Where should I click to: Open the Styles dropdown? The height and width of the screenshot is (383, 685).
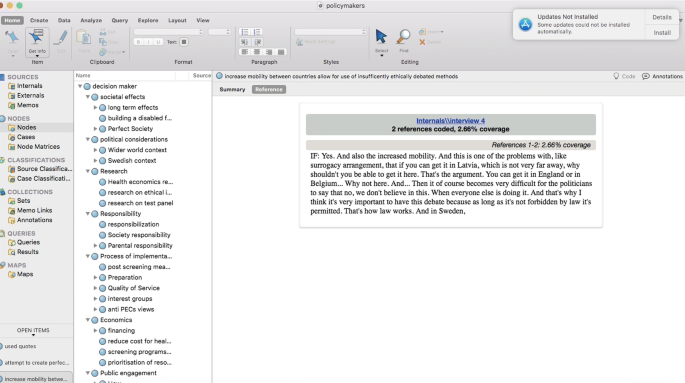click(330, 32)
